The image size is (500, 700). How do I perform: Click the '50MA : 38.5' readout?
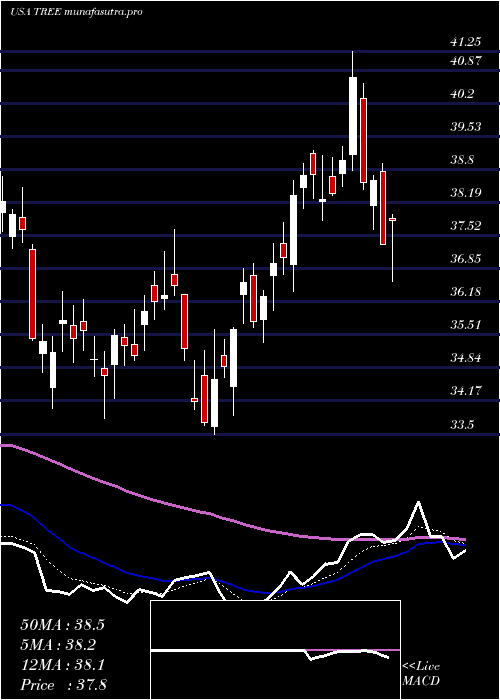pos(62,625)
